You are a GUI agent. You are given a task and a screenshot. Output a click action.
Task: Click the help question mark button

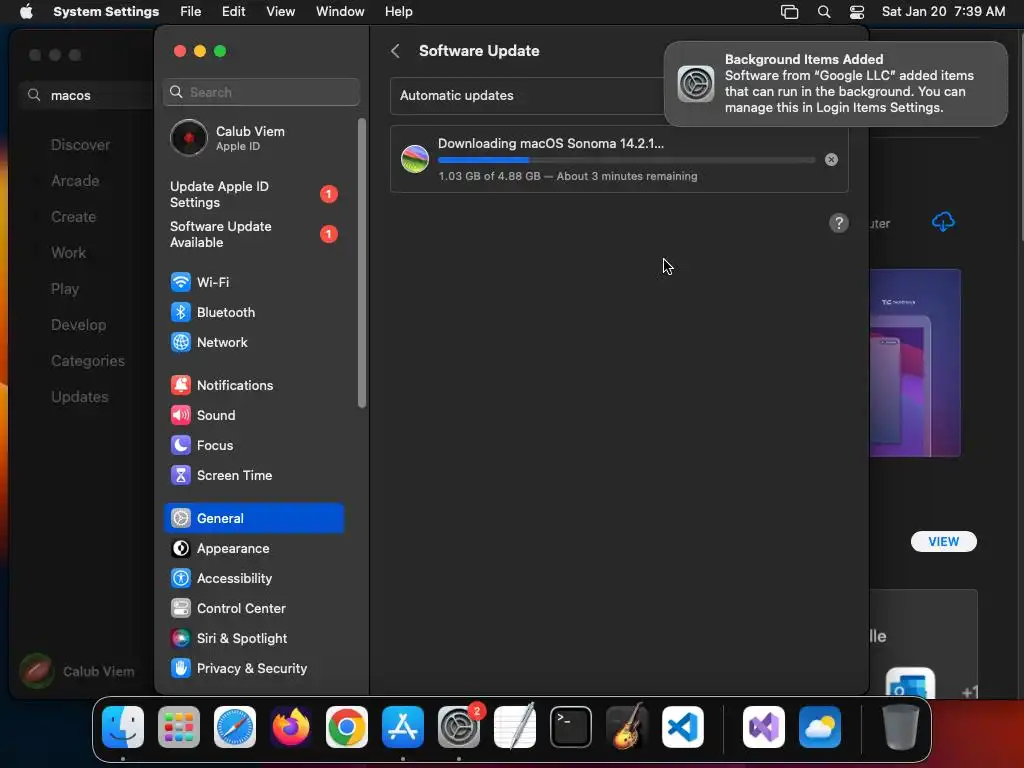(x=839, y=223)
